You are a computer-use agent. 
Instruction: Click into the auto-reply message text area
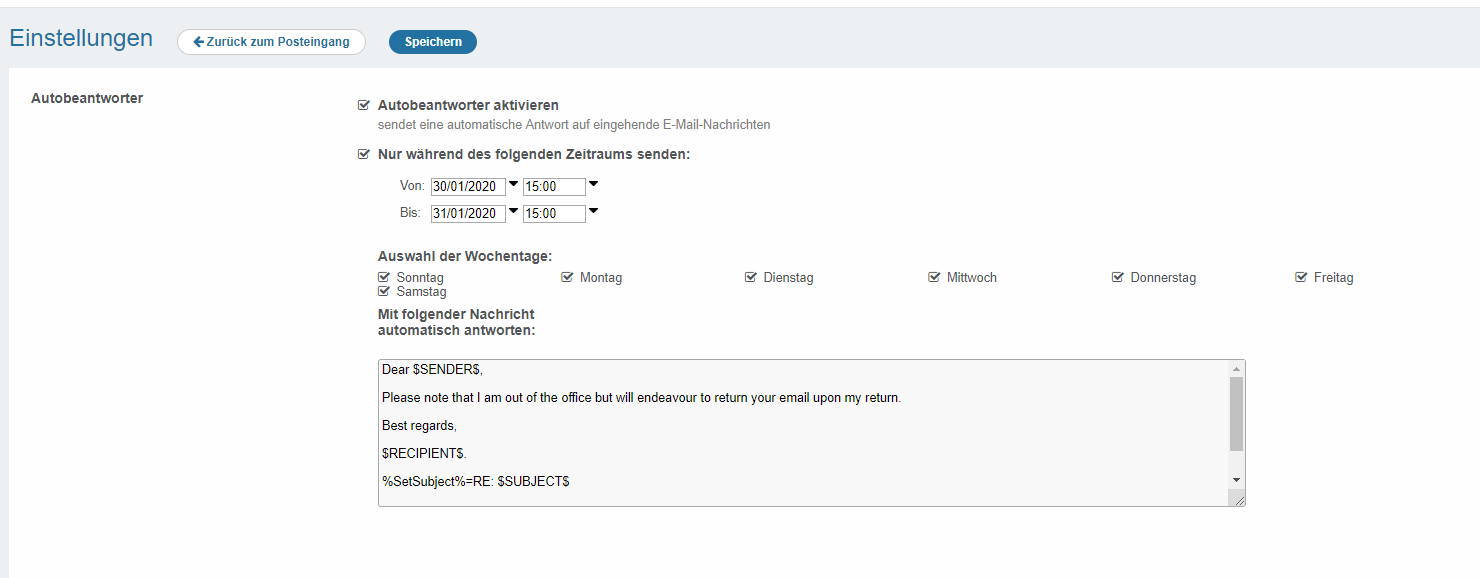point(800,440)
